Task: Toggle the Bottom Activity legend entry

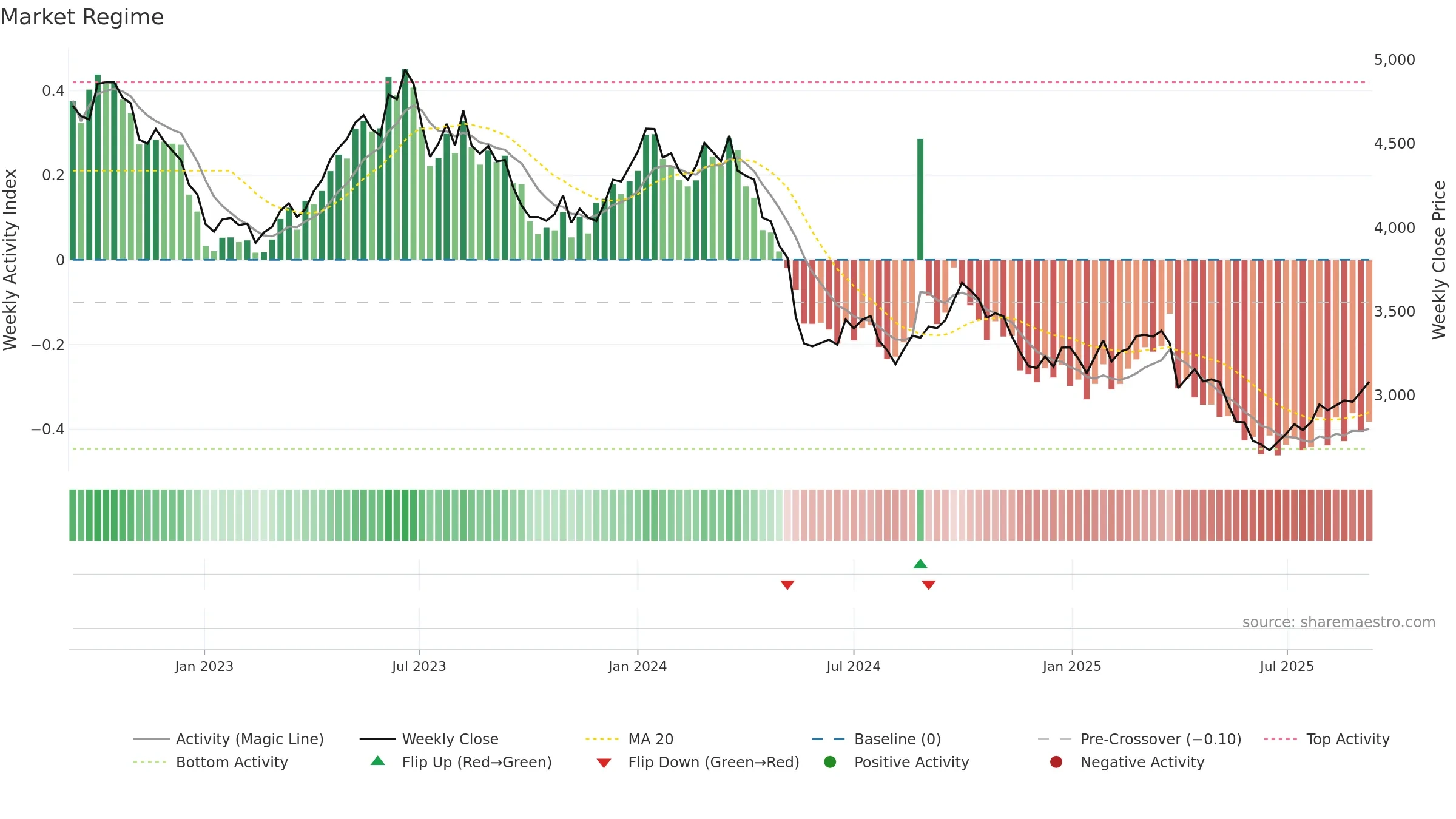Action: coord(211,762)
